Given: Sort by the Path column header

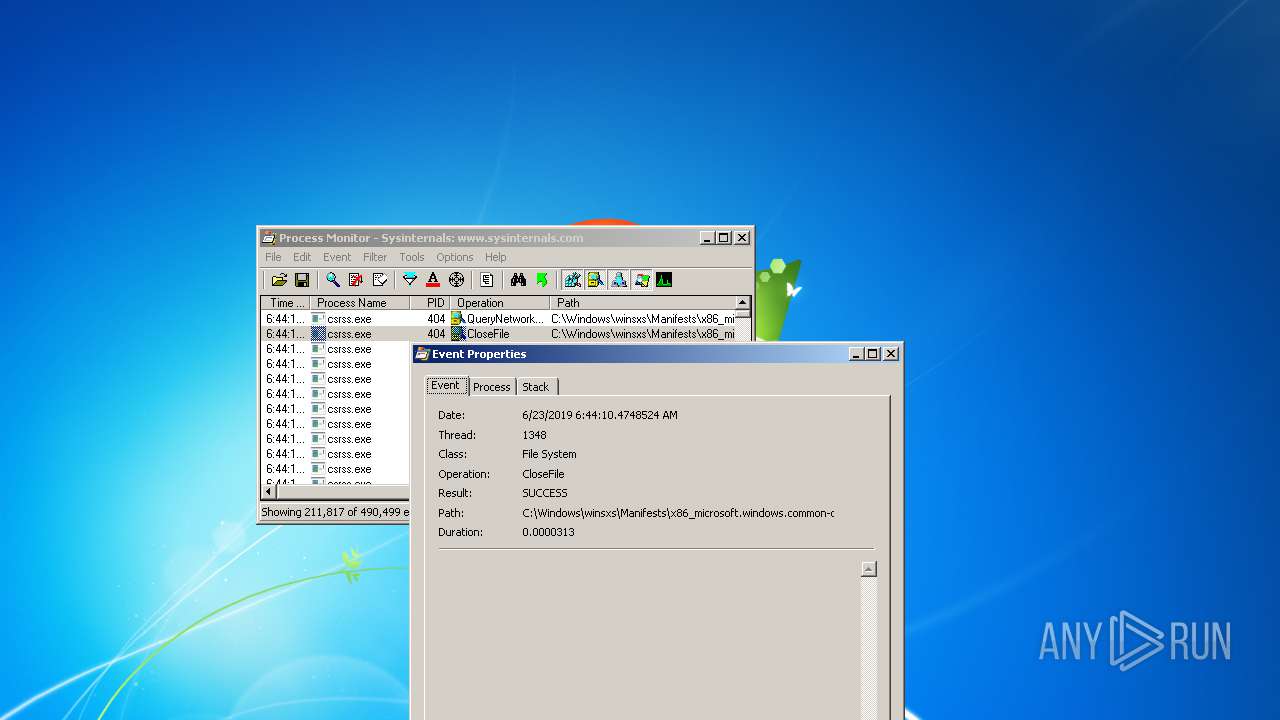Looking at the screenshot, I should 642,302.
